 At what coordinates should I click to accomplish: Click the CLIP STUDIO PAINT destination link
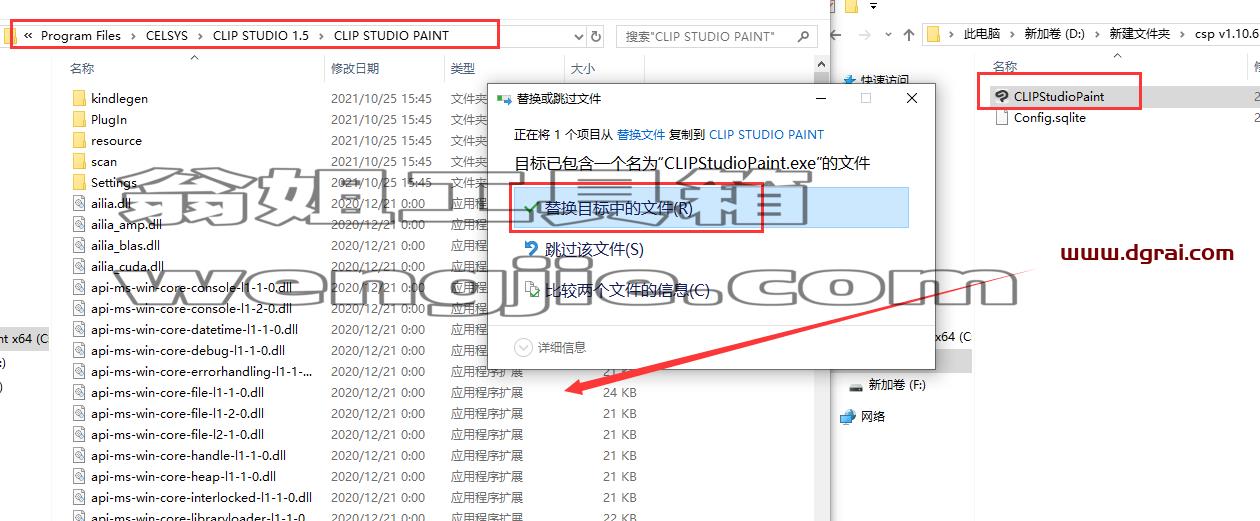coord(767,134)
